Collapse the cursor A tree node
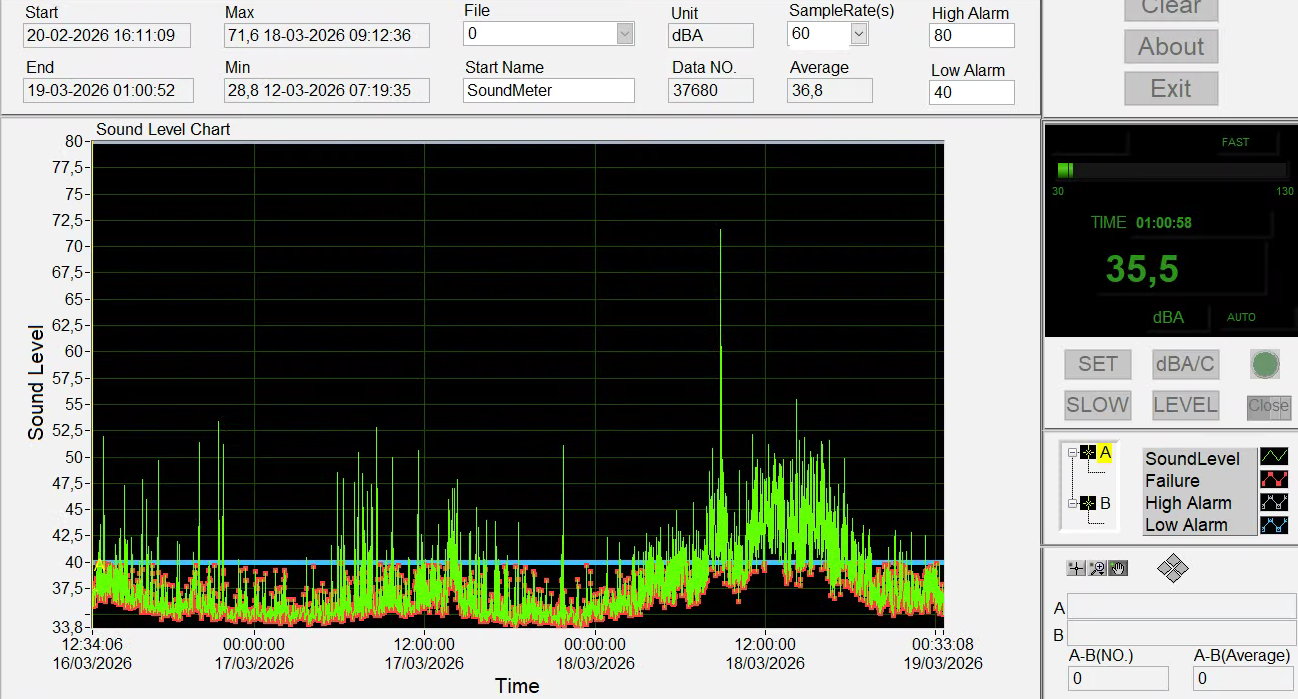Image resolution: width=1298 pixels, height=699 pixels. point(1072,452)
